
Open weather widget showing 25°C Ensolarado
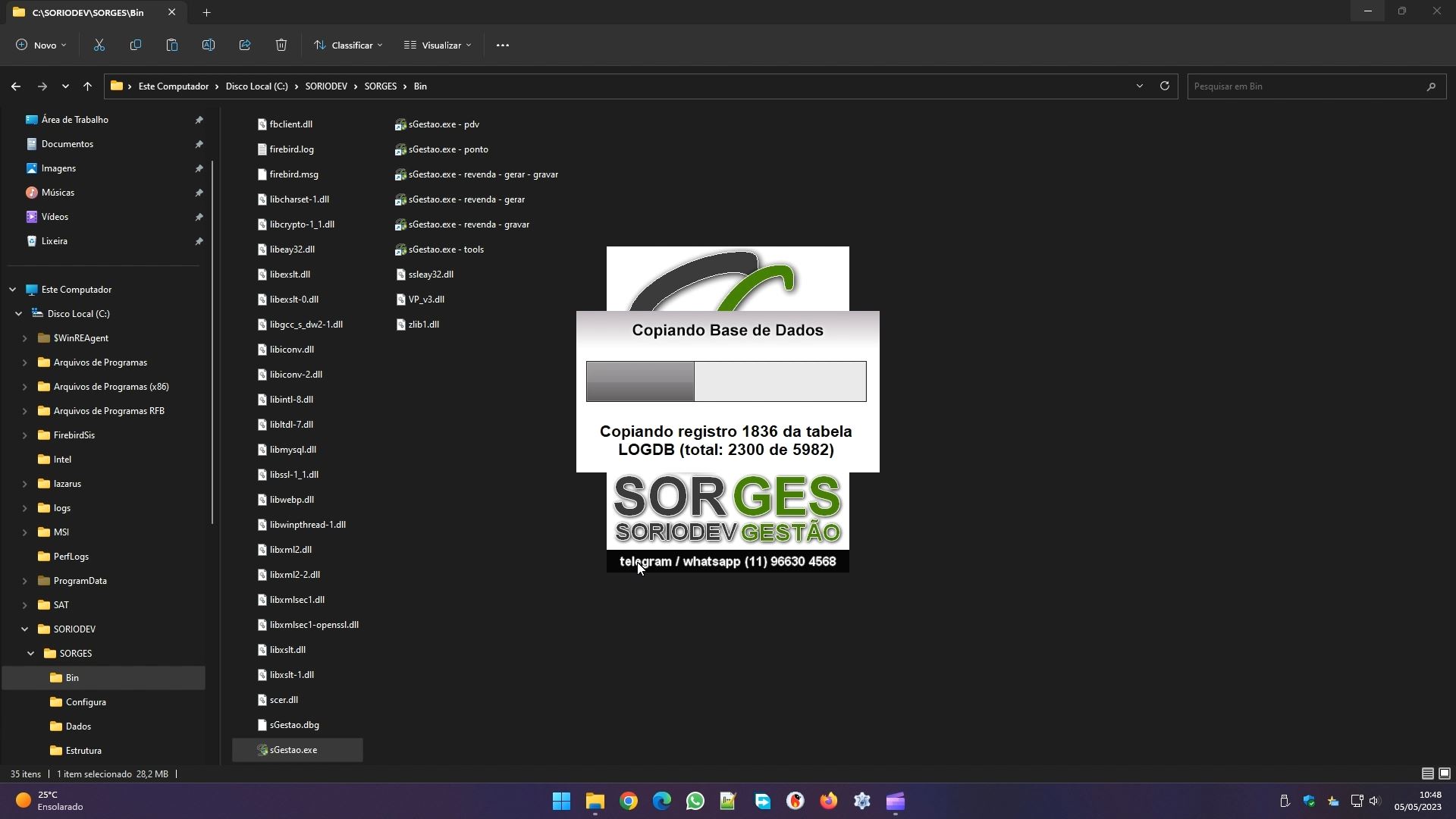[x=49, y=801]
